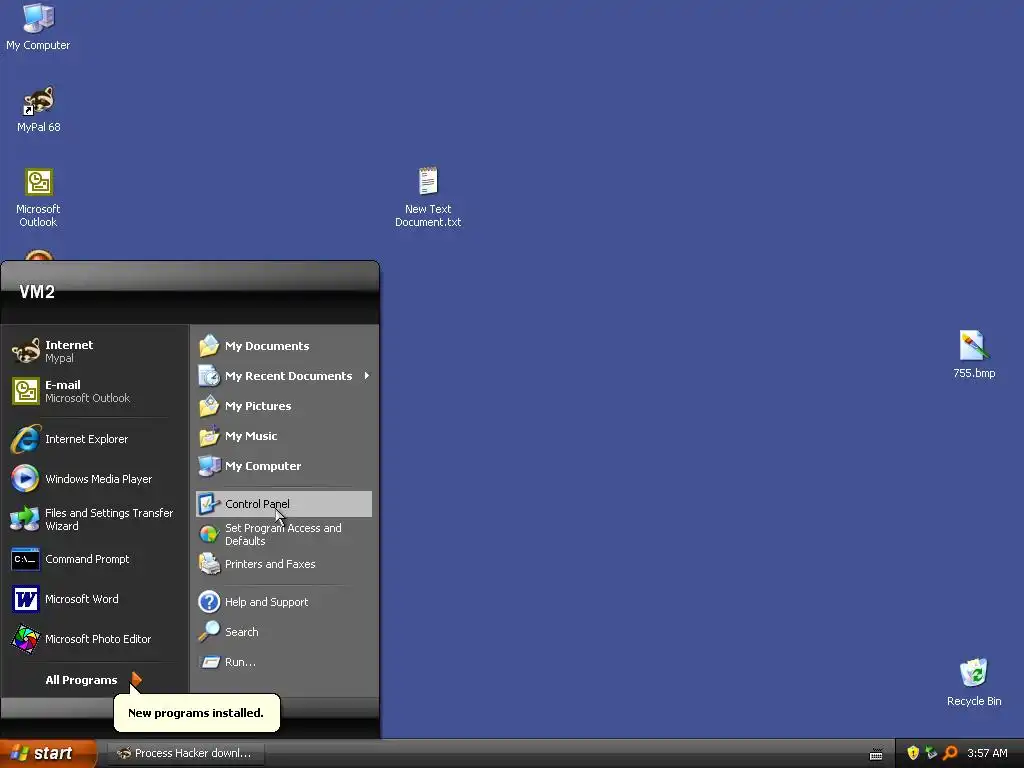Launch Microsoft Word from Start menu
Screen dimensions: 1024x768
coord(94,599)
